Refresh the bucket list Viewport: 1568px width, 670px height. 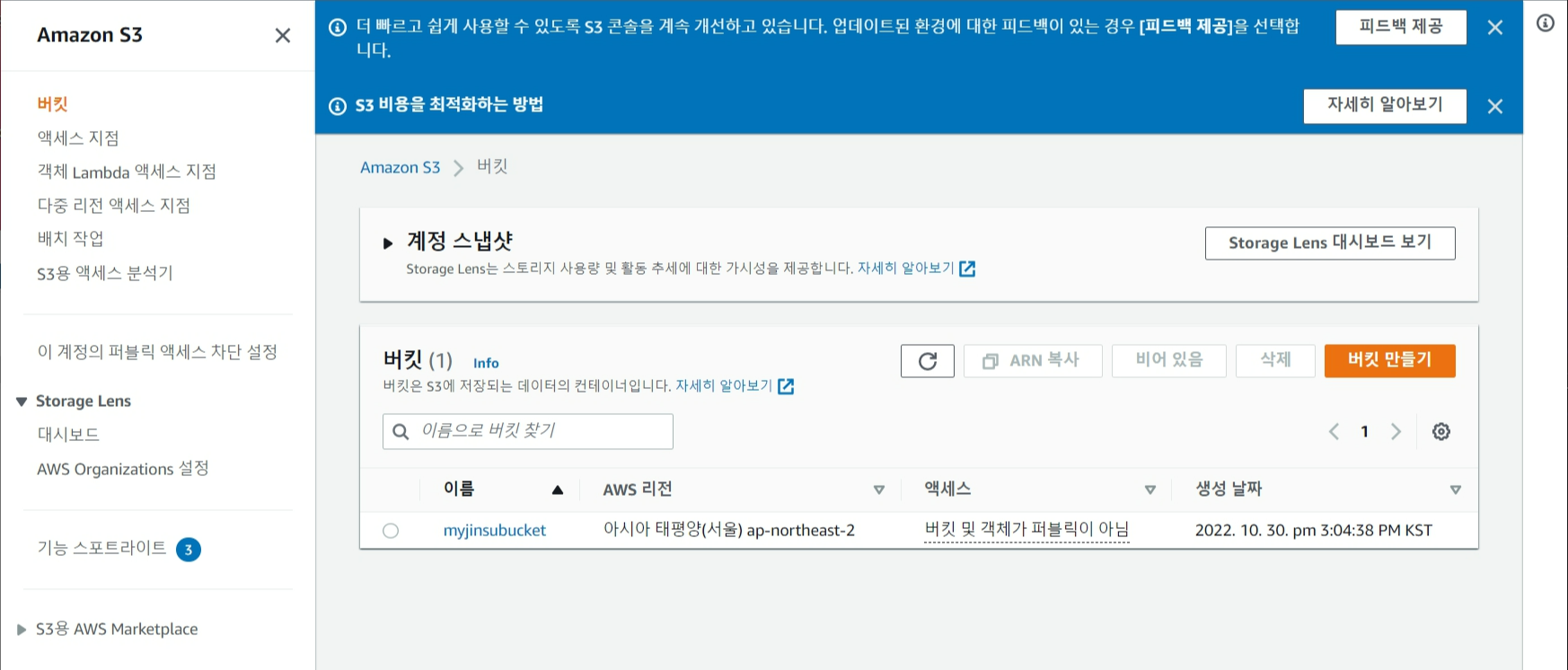coord(928,361)
